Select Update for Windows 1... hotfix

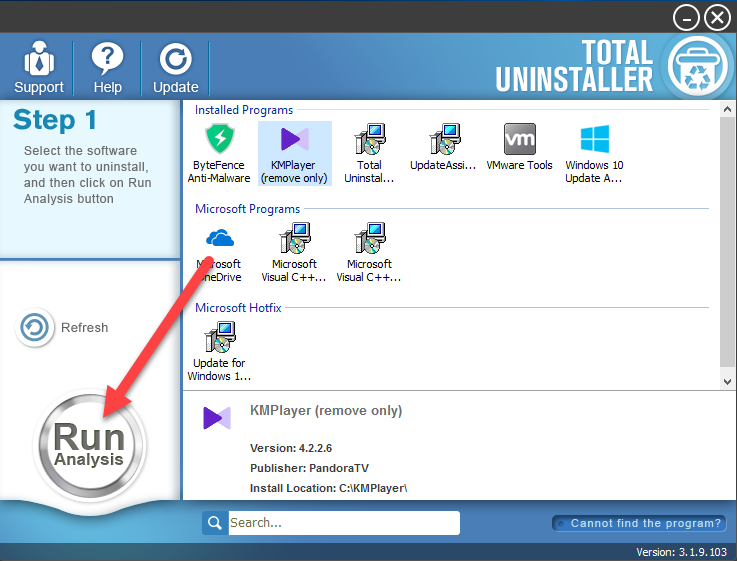pyautogui.click(x=219, y=351)
